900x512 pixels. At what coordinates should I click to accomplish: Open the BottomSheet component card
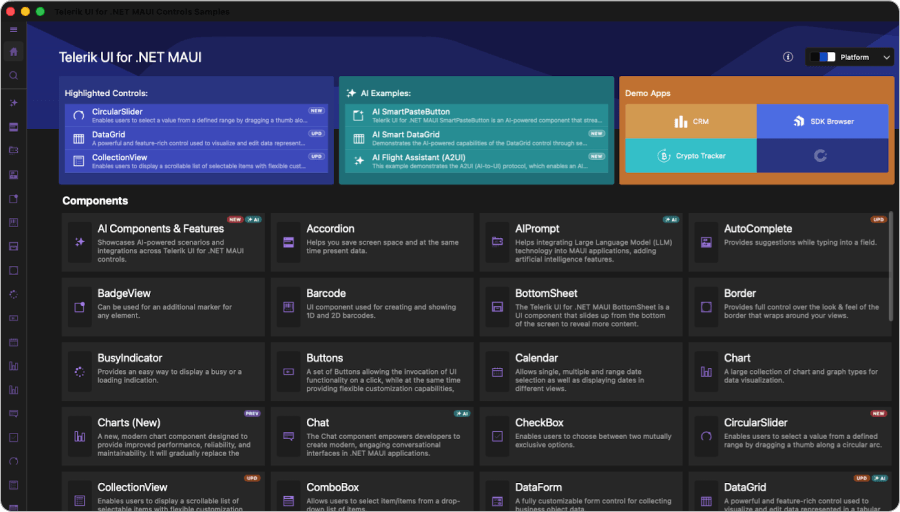pos(581,307)
